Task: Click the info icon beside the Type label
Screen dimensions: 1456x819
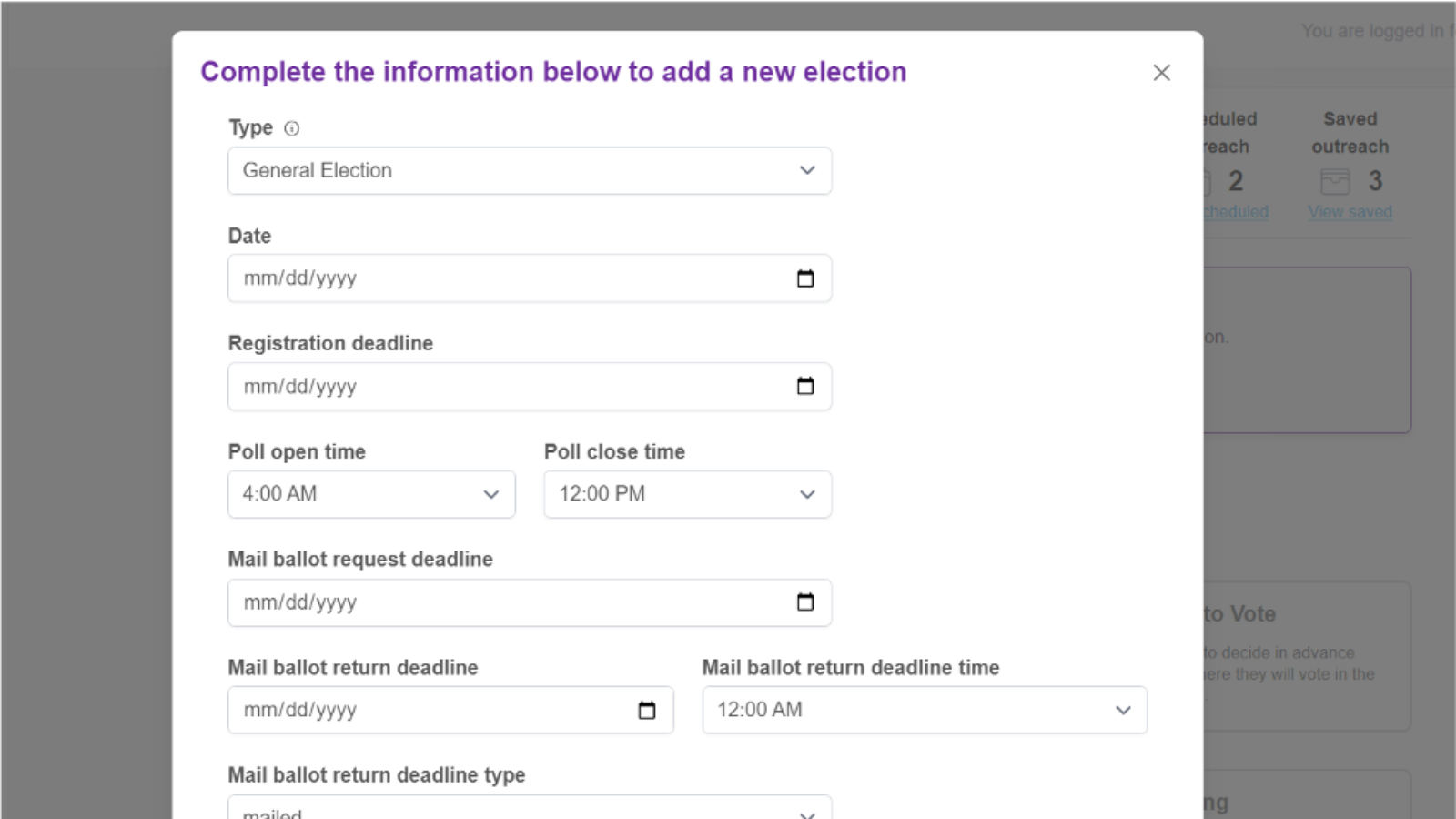Action: pyautogui.click(x=291, y=128)
